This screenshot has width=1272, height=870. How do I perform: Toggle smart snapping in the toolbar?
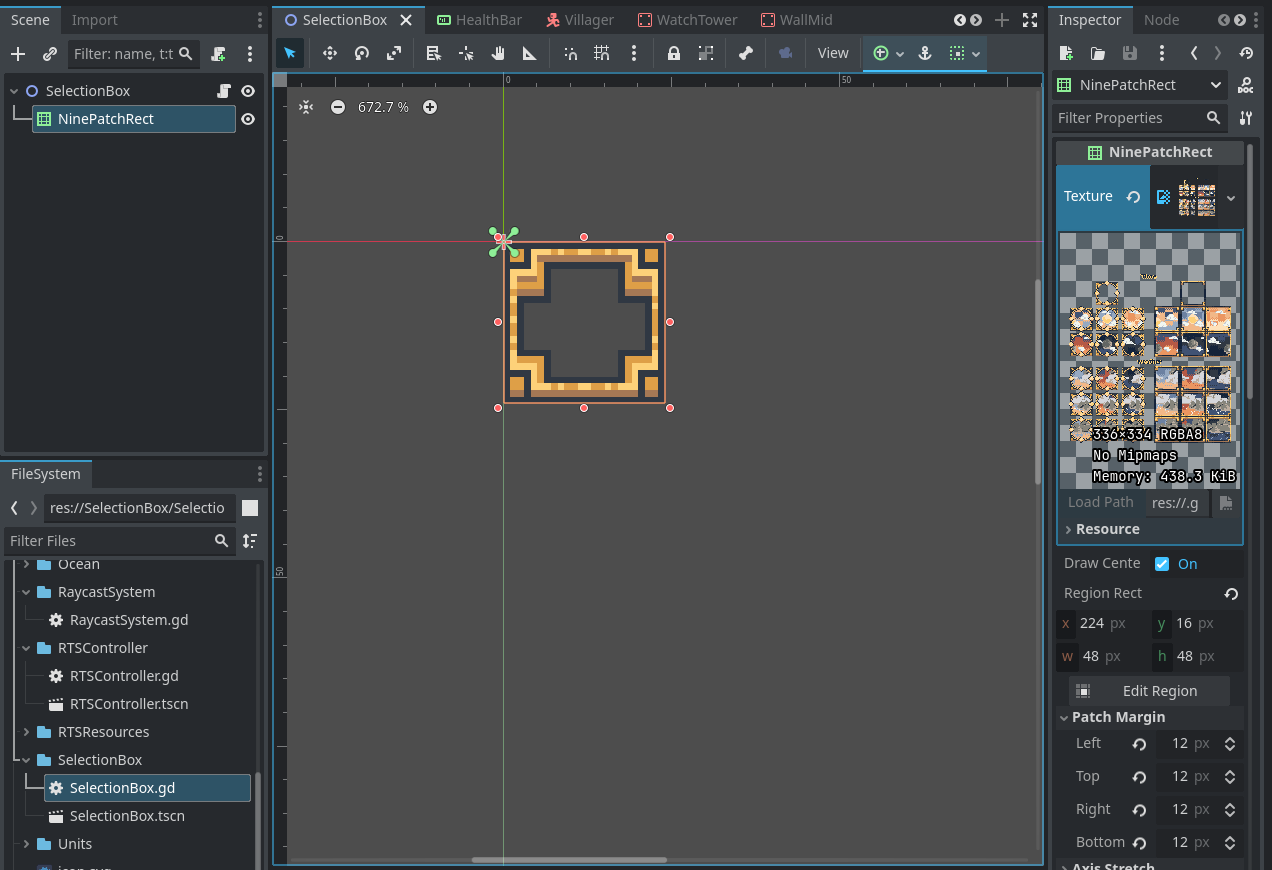click(570, 53)
